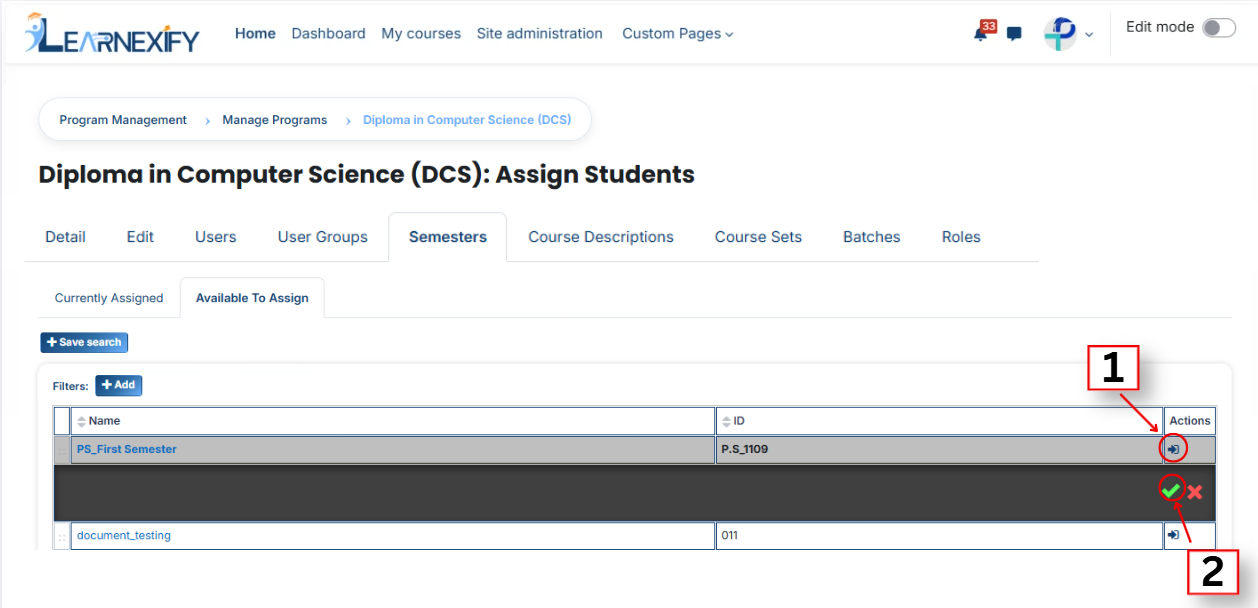Click assign icon for document_testing row
This screenshot has width=1258, height=608.
tap(1173, 535)
